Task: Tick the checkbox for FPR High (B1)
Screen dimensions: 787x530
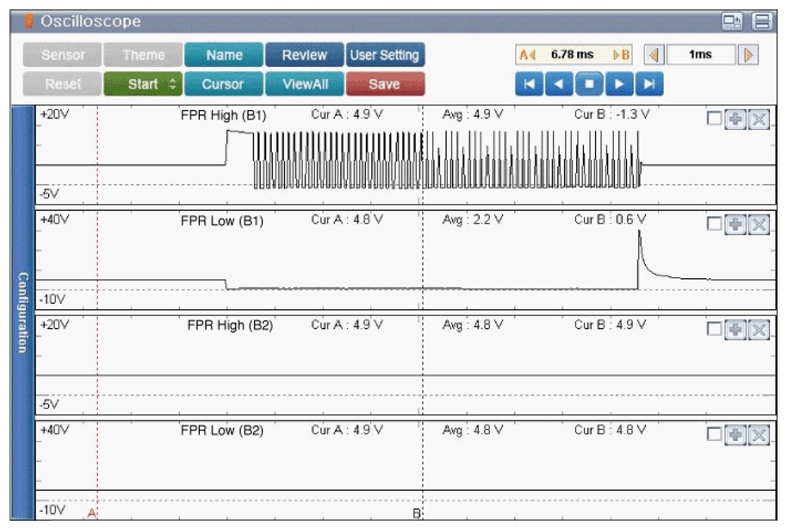Action: click(714, 118)
